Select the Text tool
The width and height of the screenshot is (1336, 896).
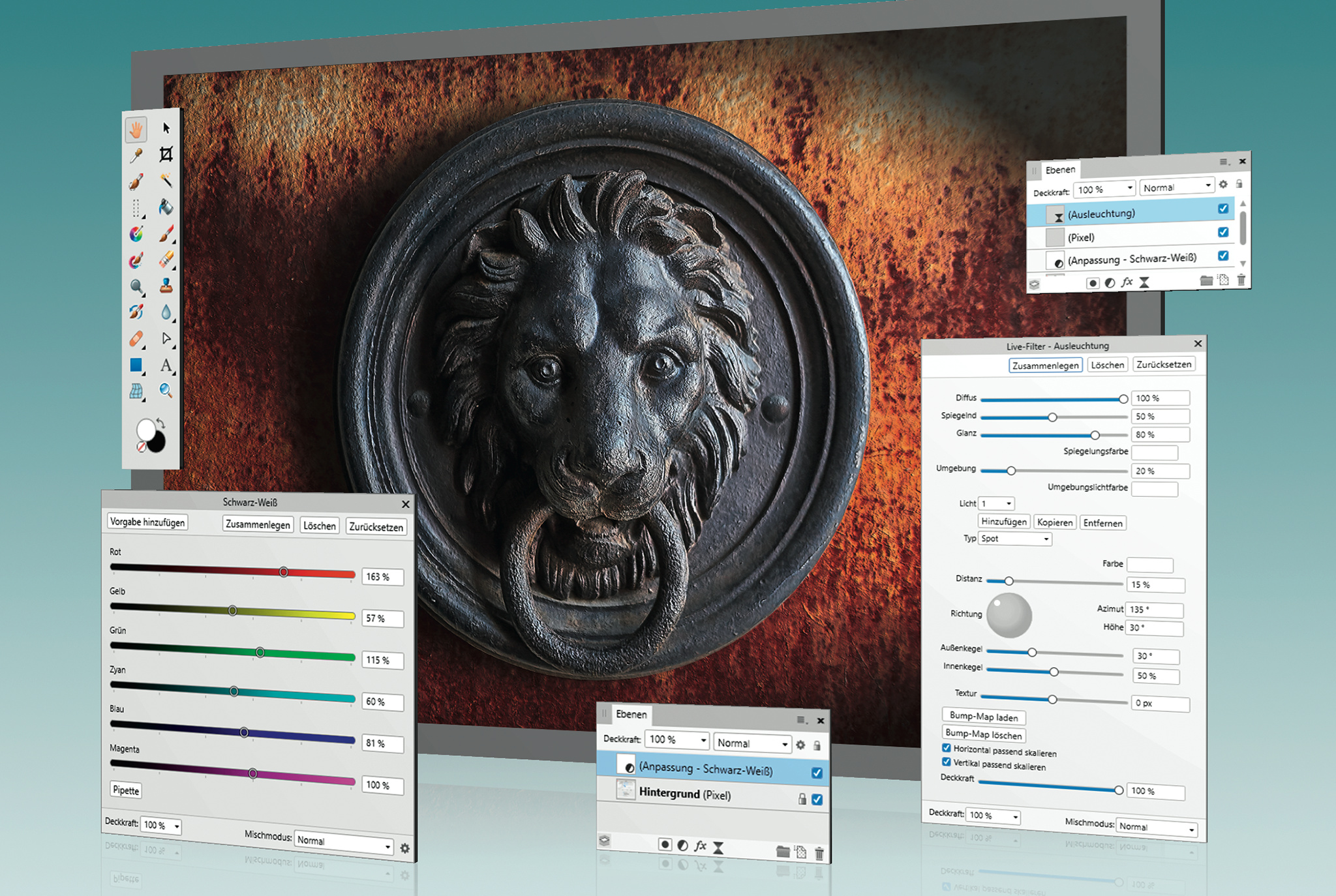coord(166,365)
